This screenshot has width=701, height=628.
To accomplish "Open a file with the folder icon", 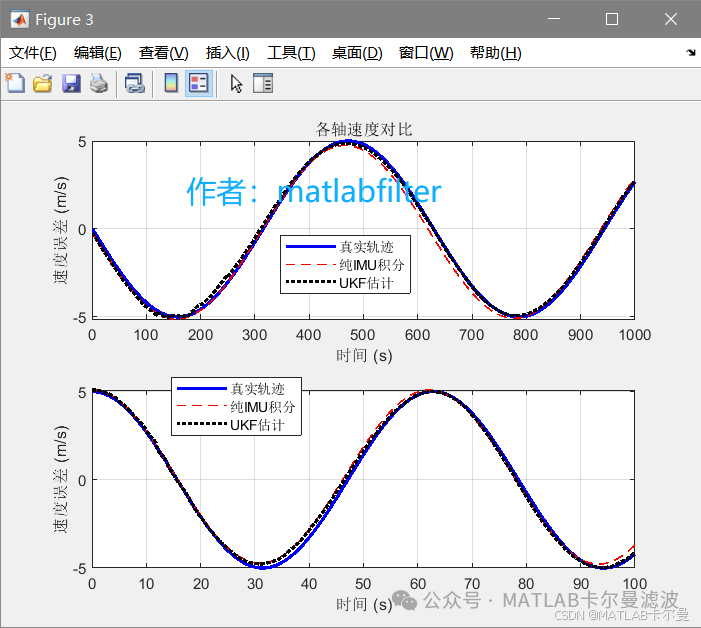I will tap(42, 84).
